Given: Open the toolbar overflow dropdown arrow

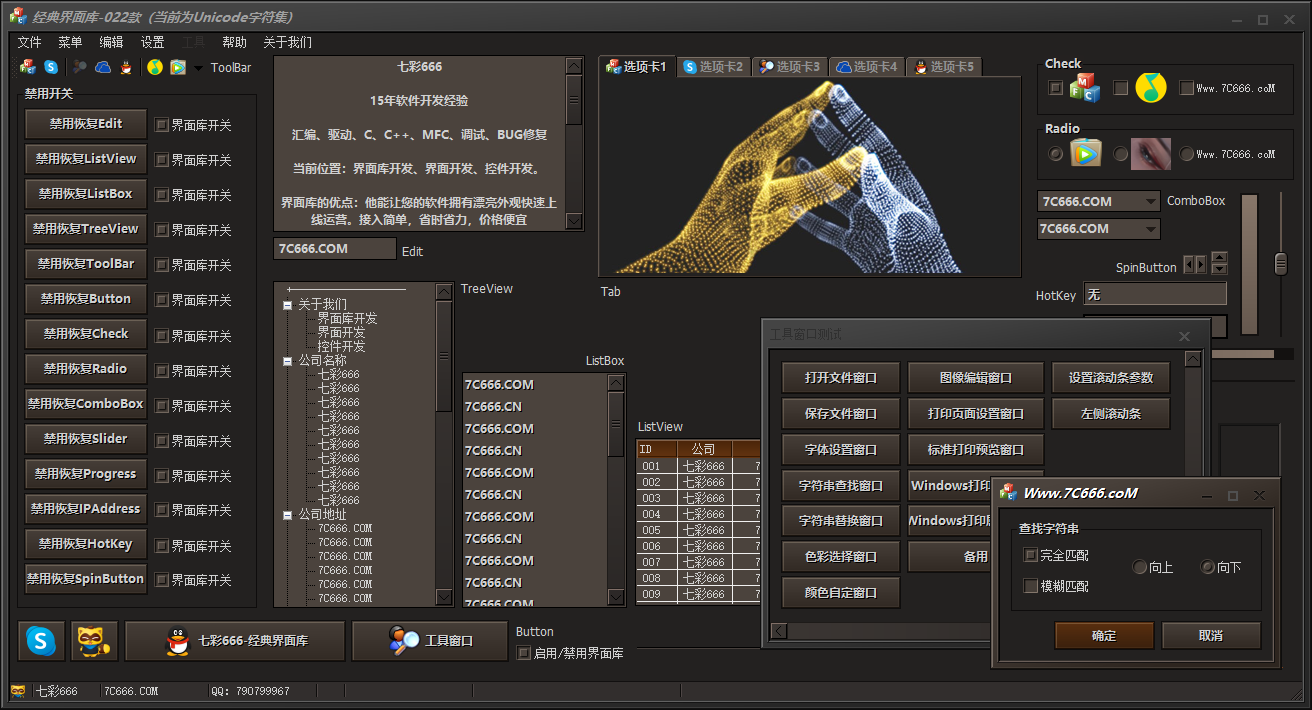Looking at the screenshot, I should click(198, 68).
